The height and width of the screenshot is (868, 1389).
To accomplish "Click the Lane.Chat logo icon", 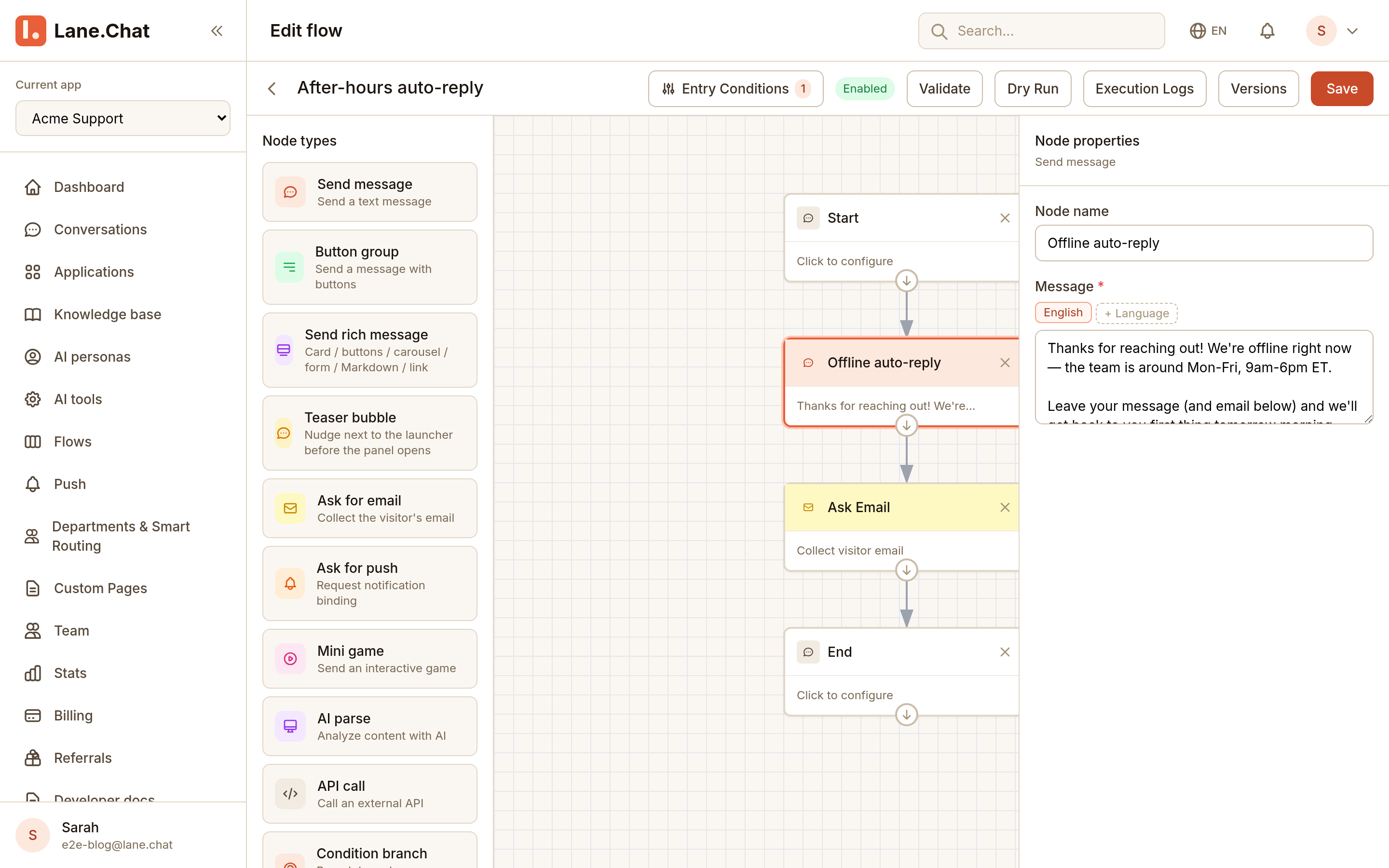I will click(x=30, y=31).
